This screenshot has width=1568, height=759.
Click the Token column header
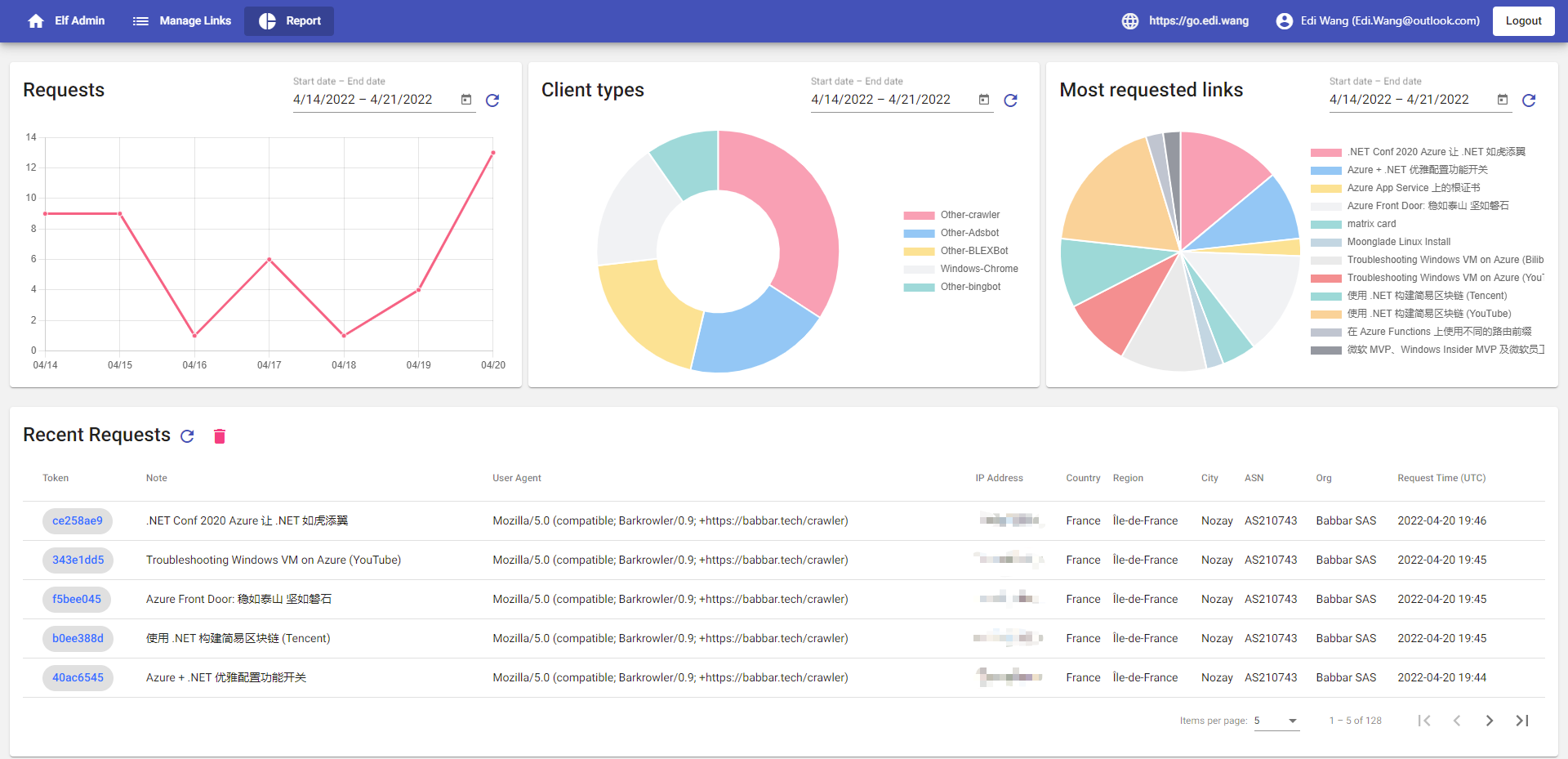56,479
